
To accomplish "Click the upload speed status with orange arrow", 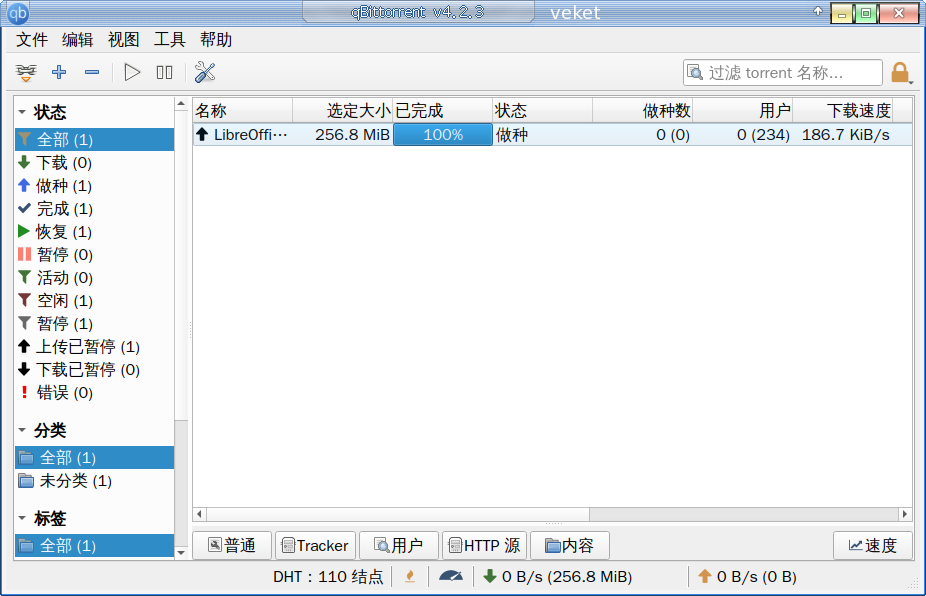I will (x=747, y=577).
